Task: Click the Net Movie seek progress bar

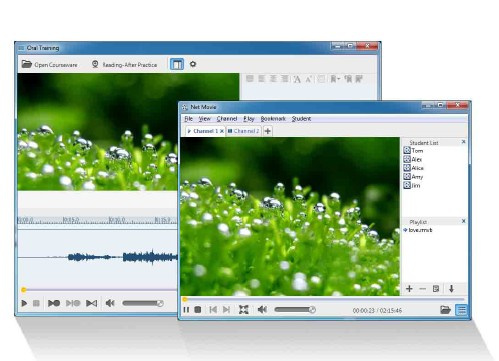Action: point(323,299)
